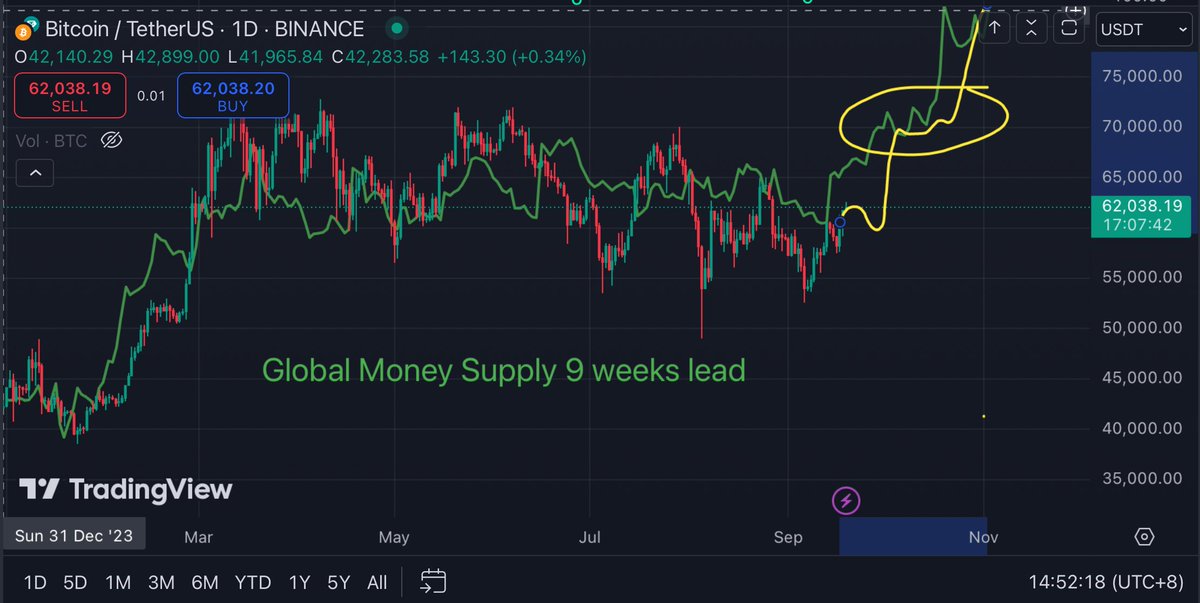Click the upward arrow chart button

(997, 29)
